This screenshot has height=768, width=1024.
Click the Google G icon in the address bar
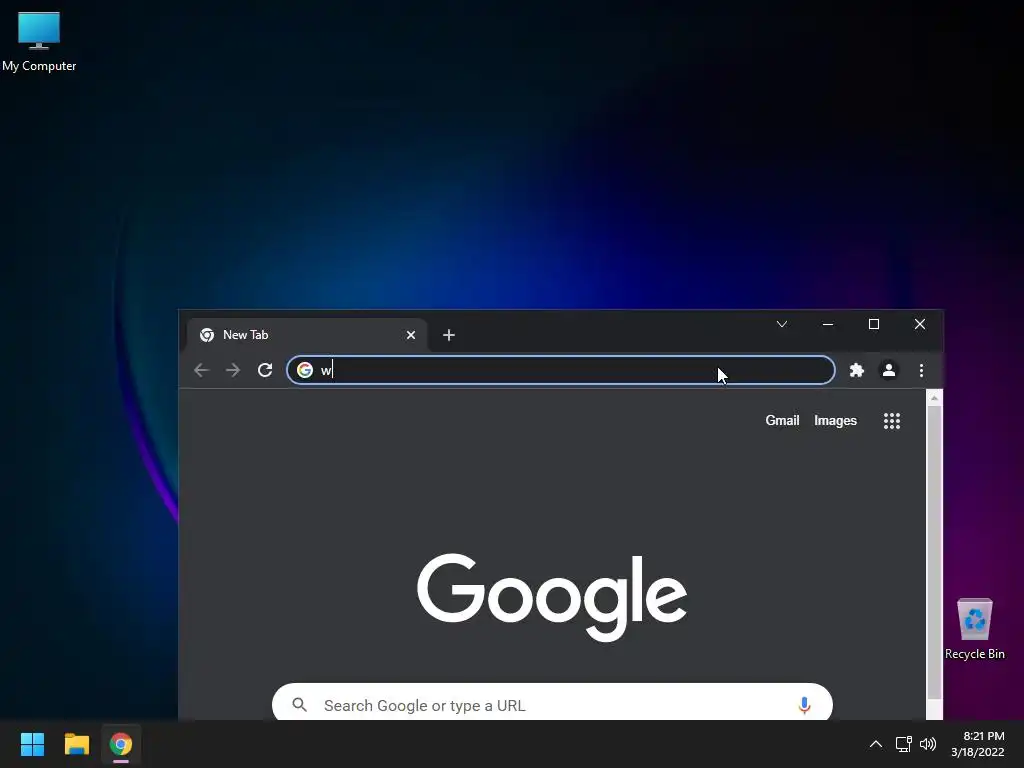pos(305,370)
